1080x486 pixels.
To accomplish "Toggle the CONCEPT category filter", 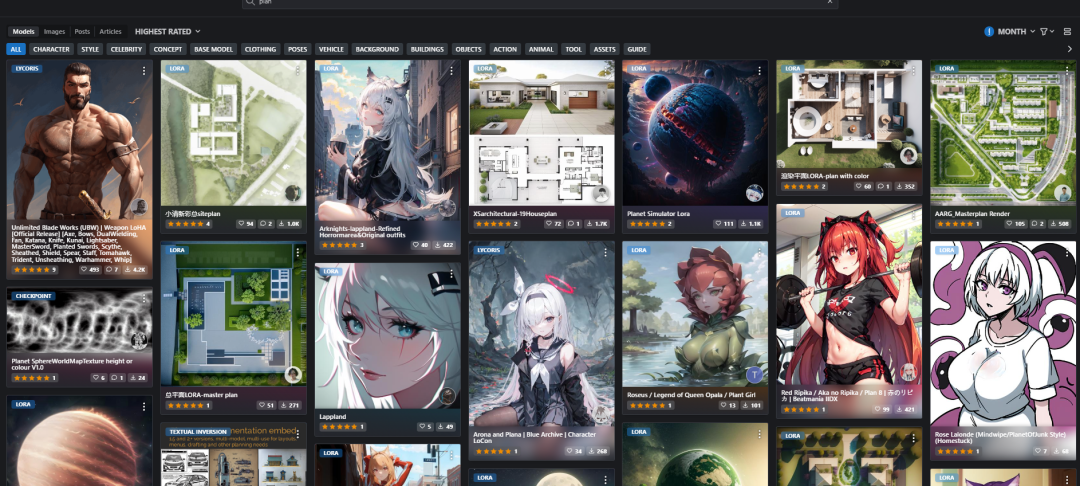I will coord(168,50).
